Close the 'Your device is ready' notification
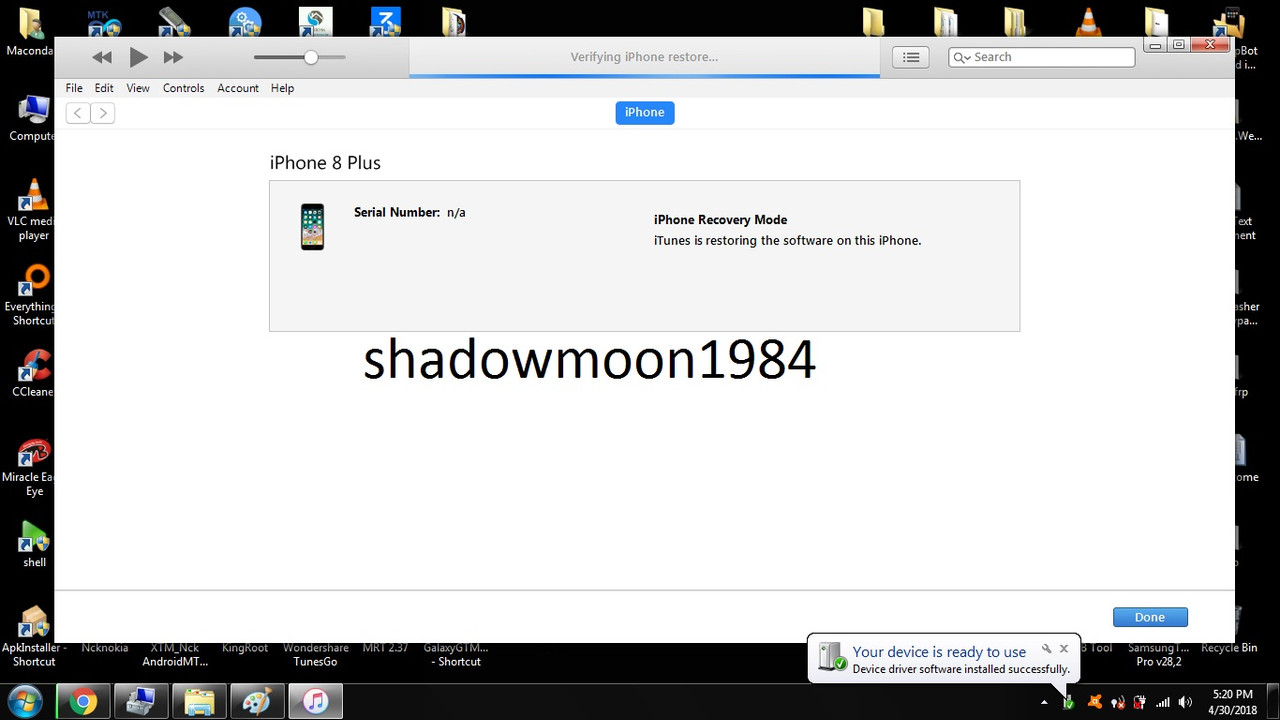The height and width of the screenshot is (720, 1280). coord(1064,649)
